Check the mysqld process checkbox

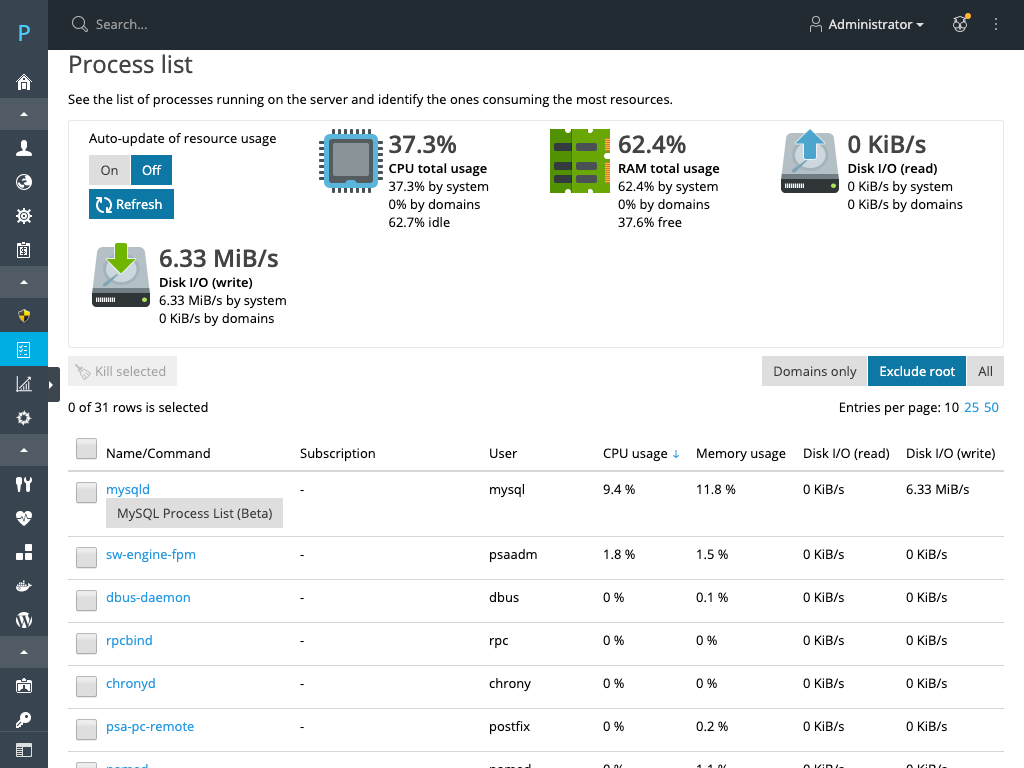[87, 492]
